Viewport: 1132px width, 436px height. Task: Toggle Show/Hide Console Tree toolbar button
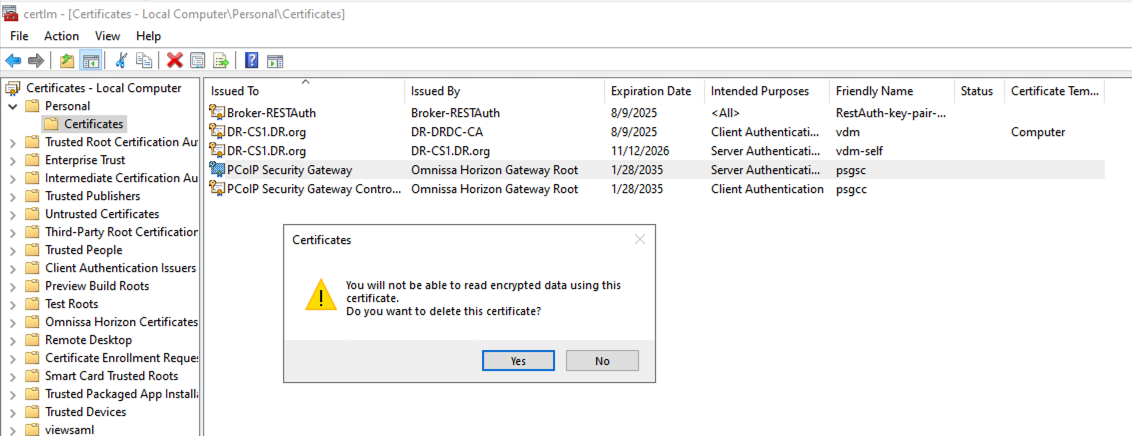(91, 60)
